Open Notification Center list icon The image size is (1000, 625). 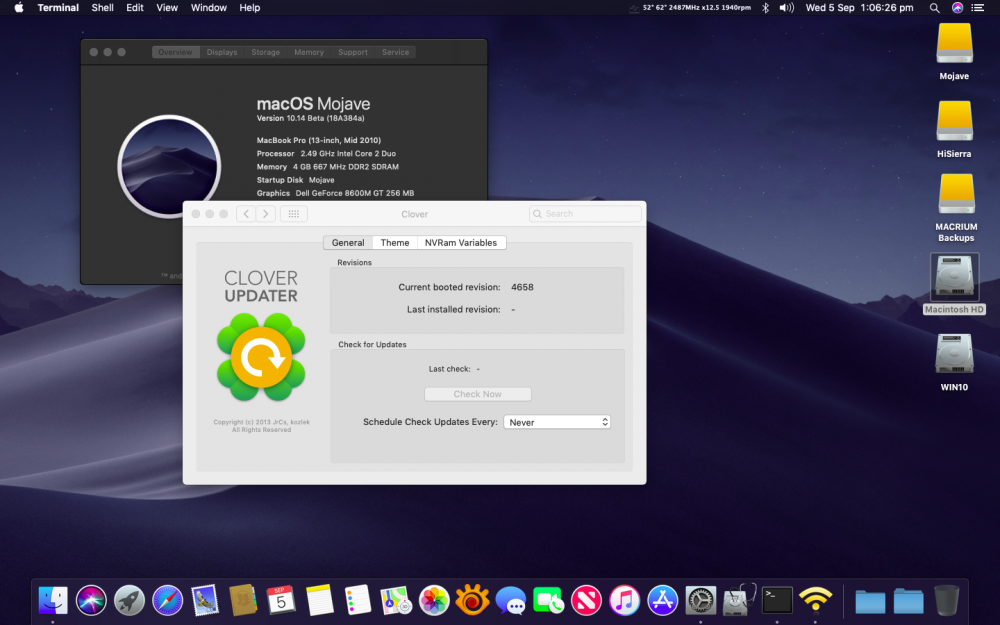978,8
